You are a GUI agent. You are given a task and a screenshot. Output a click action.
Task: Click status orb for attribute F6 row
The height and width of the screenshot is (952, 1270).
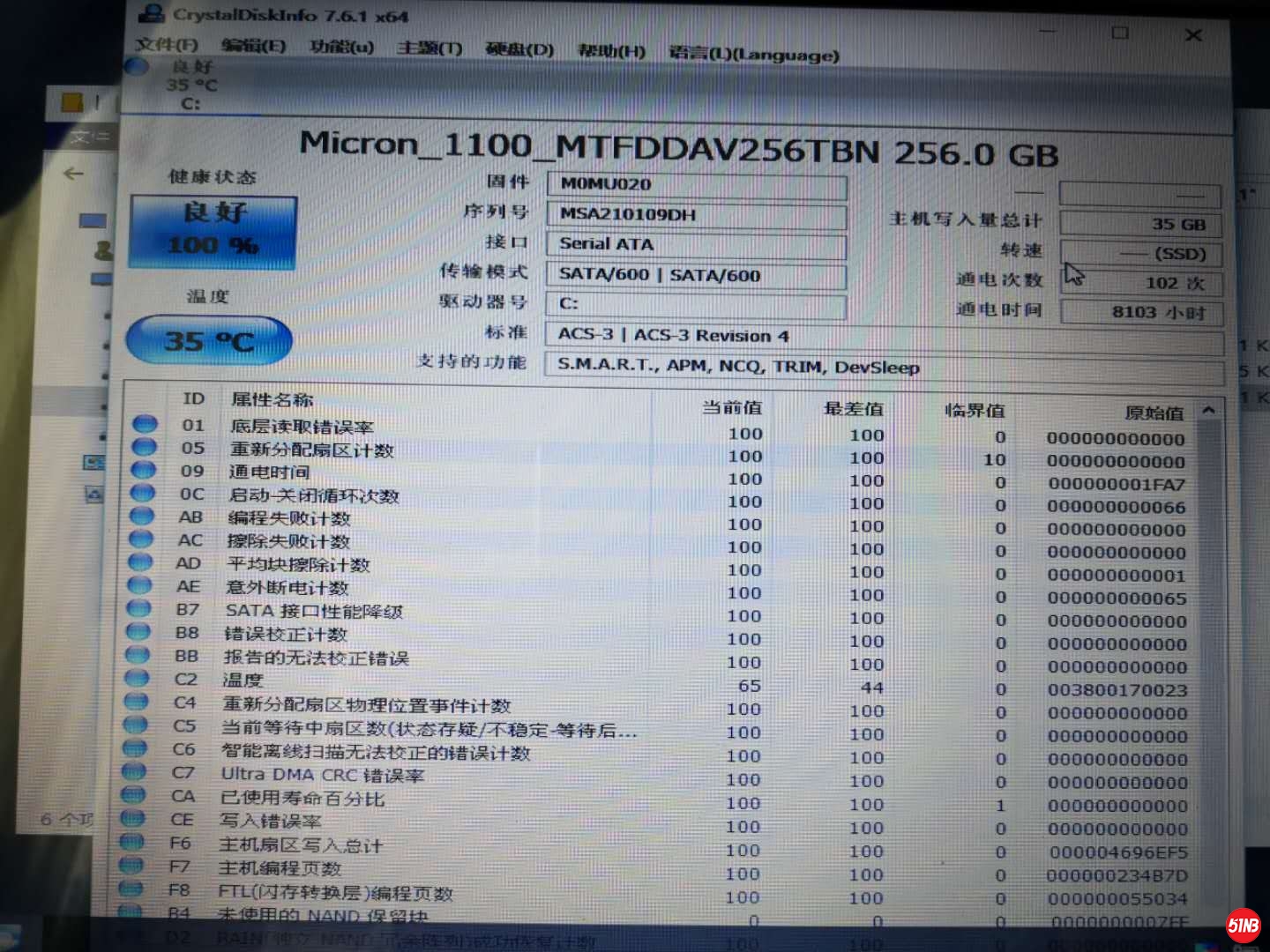click(x=131, y=842)
